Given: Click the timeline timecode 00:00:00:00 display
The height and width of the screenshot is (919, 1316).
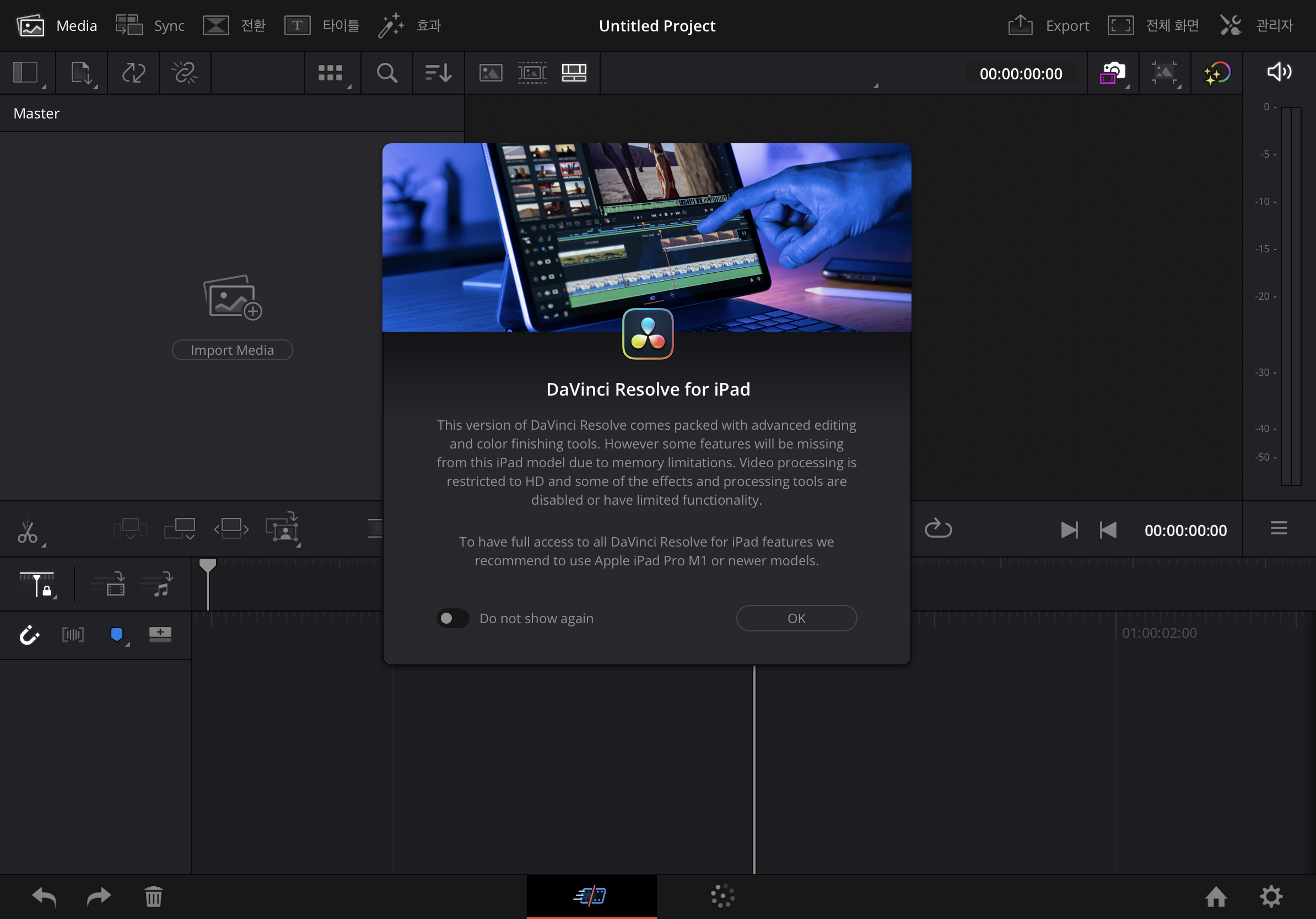Looking at the screenshot, I should coord(1185,531).
